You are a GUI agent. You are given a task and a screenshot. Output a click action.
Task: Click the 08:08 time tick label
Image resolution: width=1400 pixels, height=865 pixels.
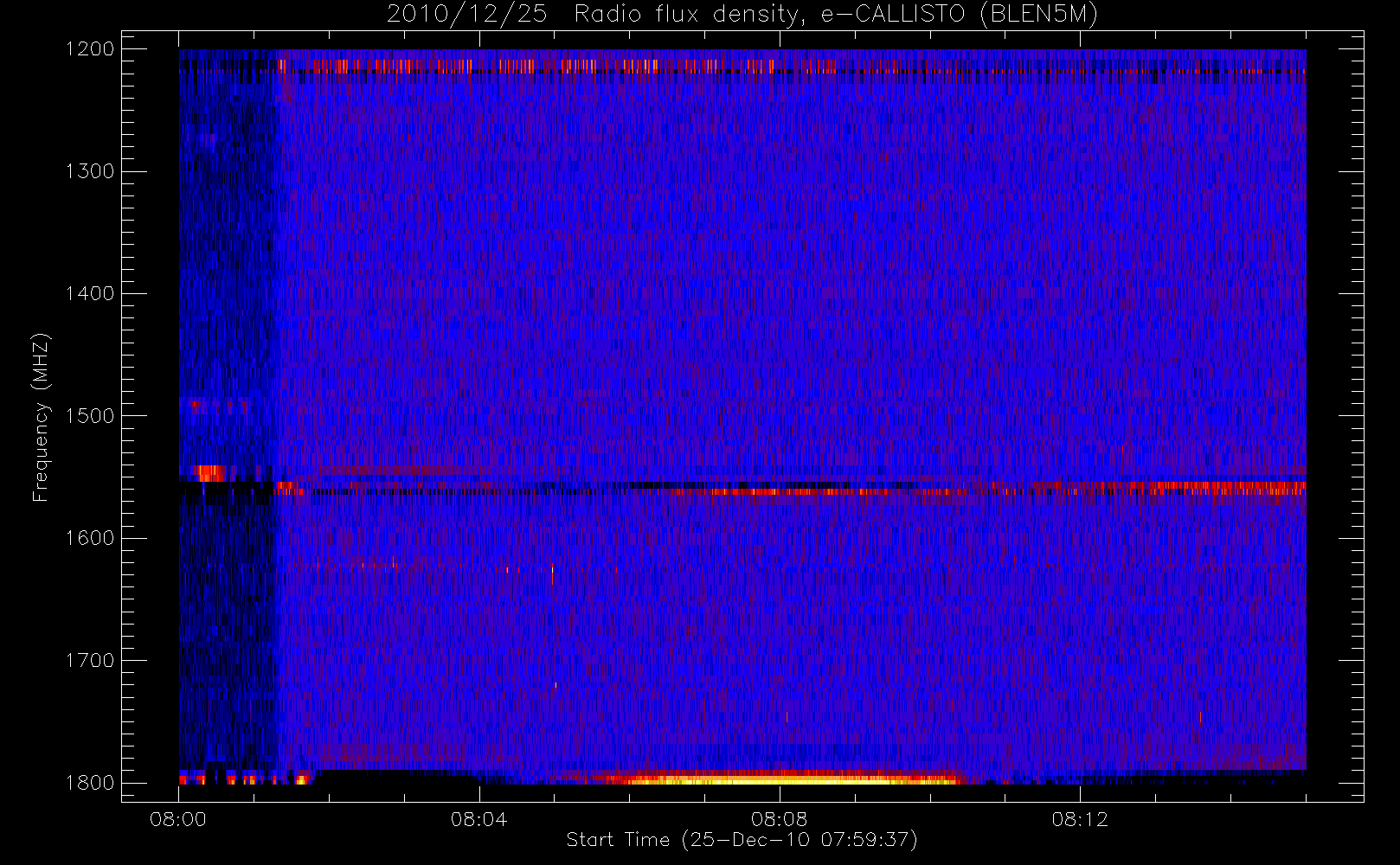[779, 819]
